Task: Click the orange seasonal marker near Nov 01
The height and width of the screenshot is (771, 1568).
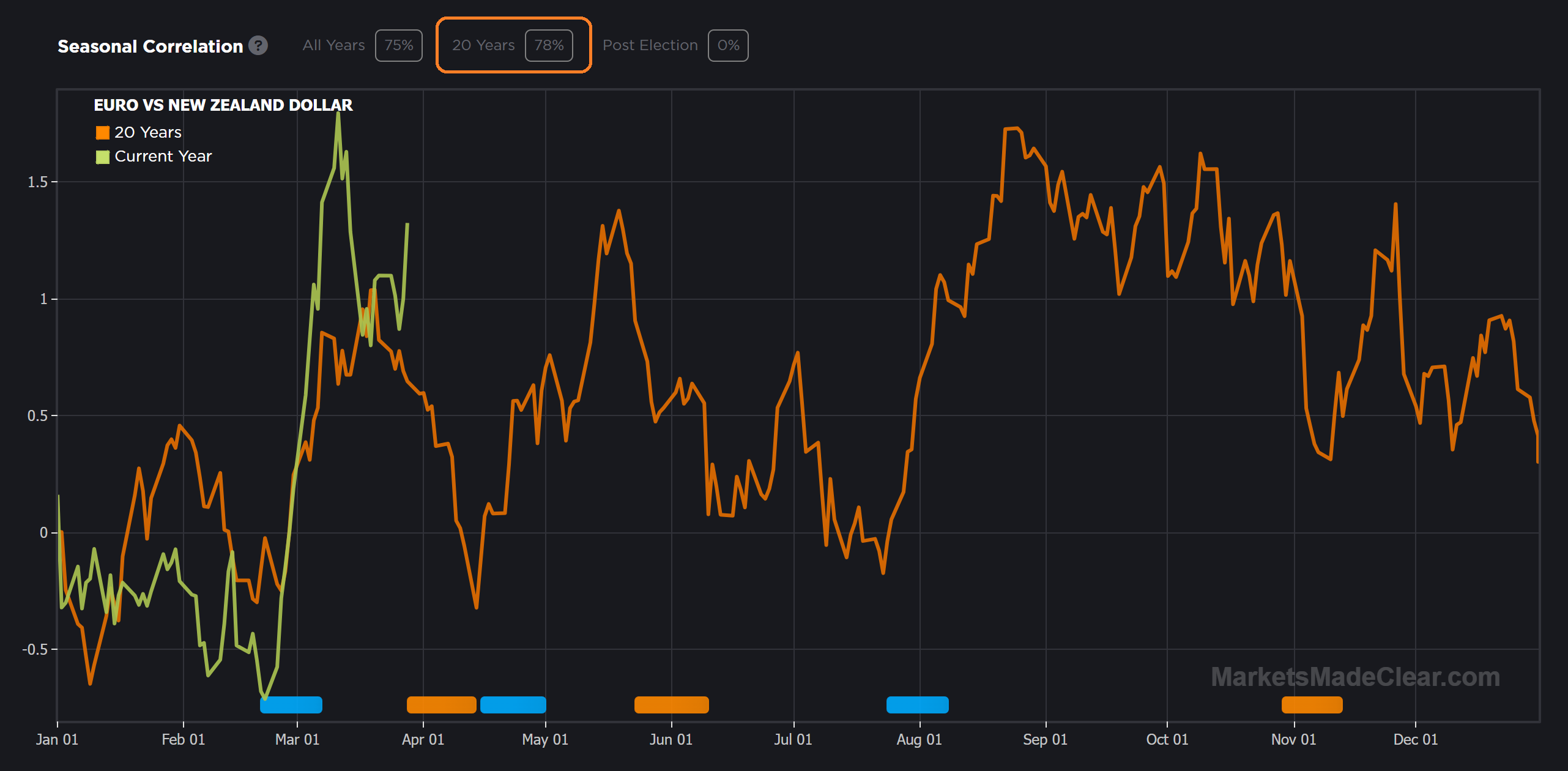Action: pyautogui.click(x=1312, y=705)
